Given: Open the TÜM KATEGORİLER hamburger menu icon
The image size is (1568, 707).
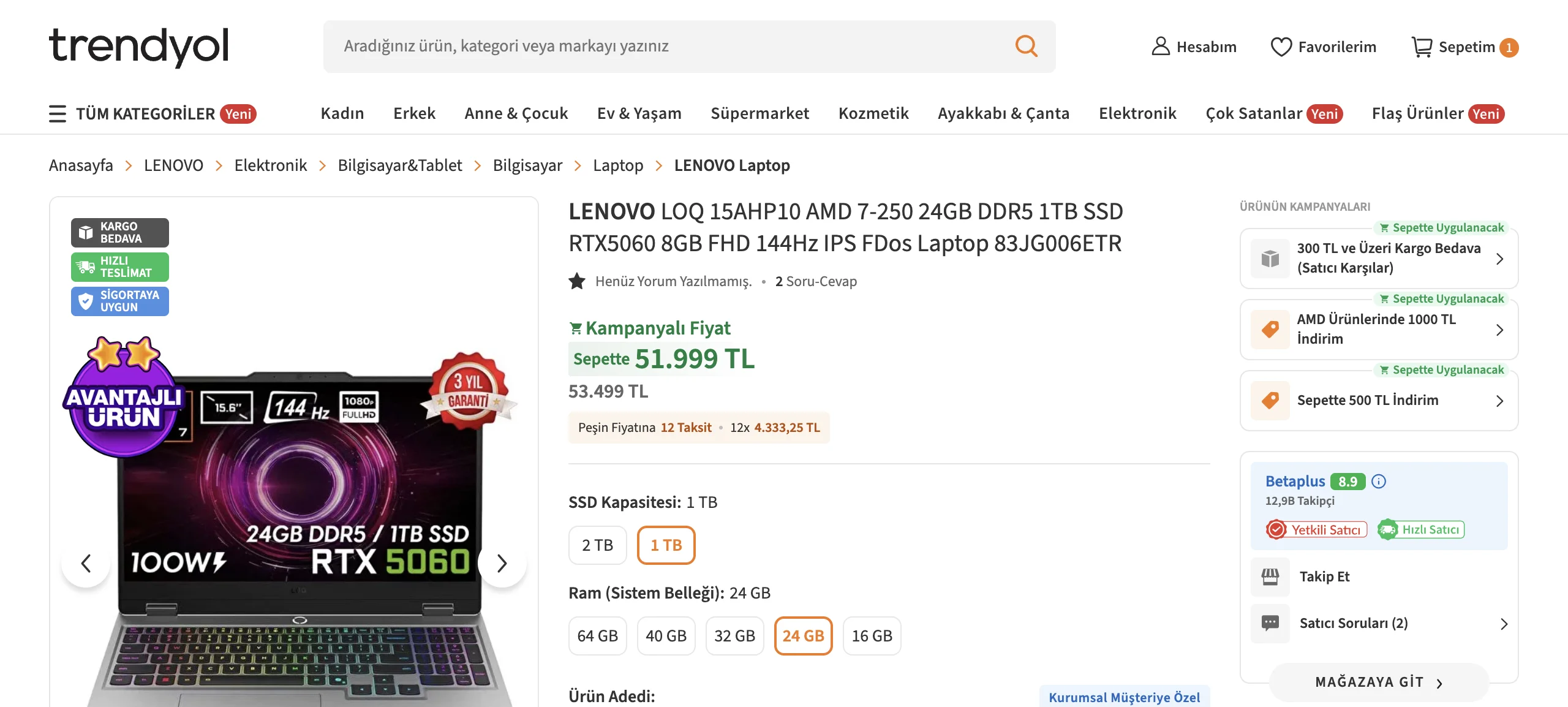Looking at the screenshot, I should click(58, 113).
